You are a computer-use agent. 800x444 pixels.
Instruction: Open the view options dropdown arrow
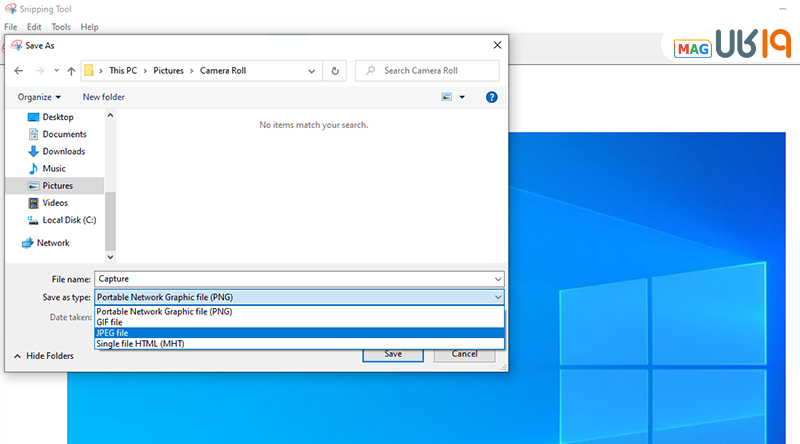(462, 97)
